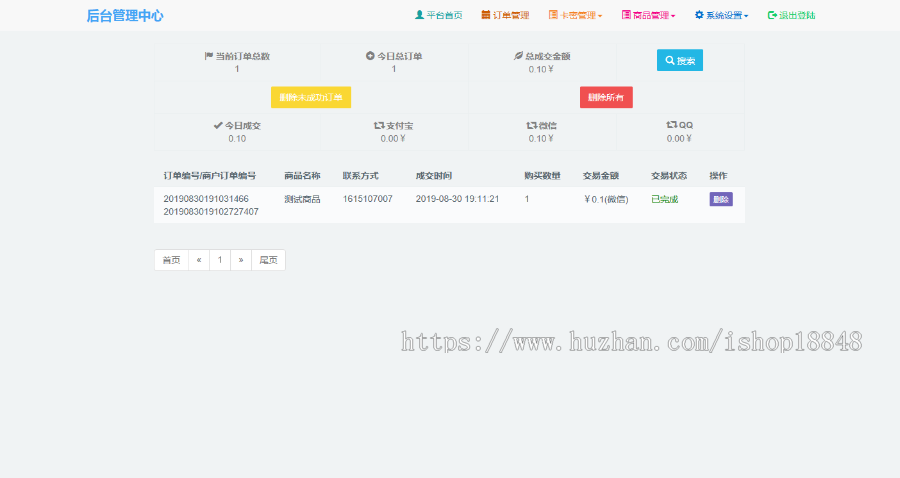Viewport: 900px width, 478px height.
Task: Click the 交易状态 column header
Action: coord(669,176)
